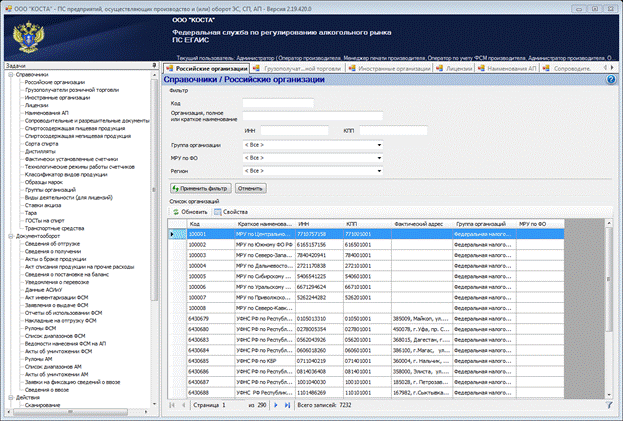This screenshot has width=623, height=421.
Task: Click the help question mark icon
Action: 611,80
